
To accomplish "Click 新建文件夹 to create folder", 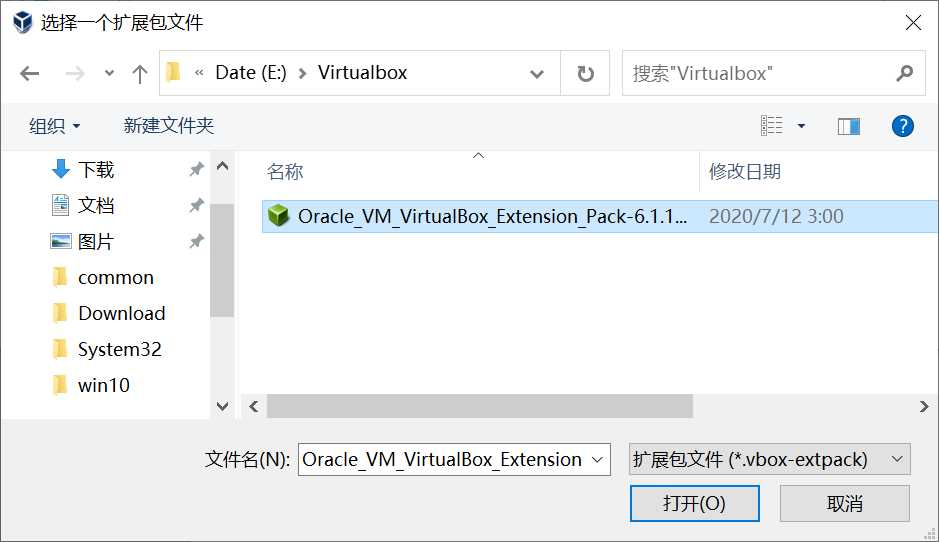I will [x=168, y=126].
